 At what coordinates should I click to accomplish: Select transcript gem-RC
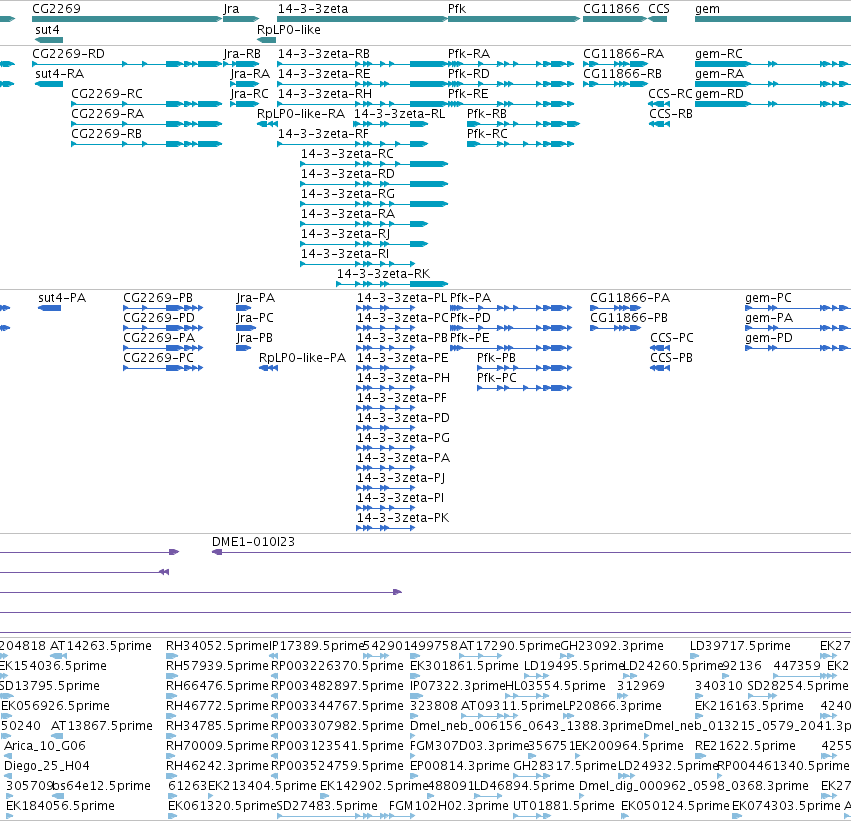coord(773,64)
